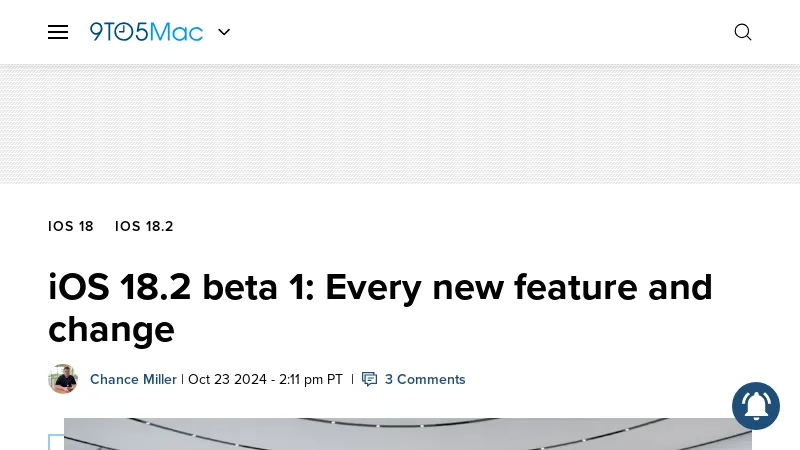Image resolution: width=800 pixels, height=450 pixels.
Task: Open the hamburger navigation menu
Action: 58,32
